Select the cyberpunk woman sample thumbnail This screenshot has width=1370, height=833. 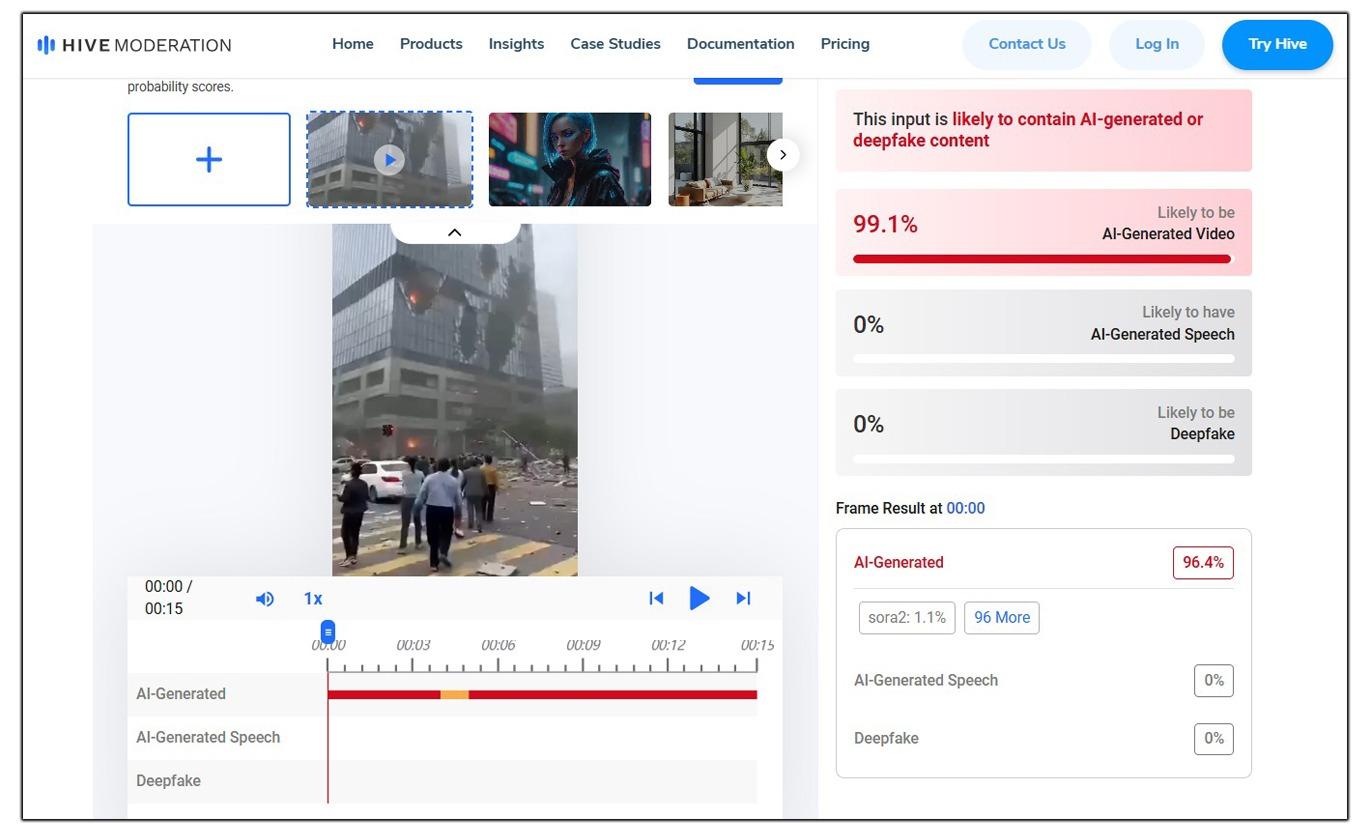click(569, 160)
